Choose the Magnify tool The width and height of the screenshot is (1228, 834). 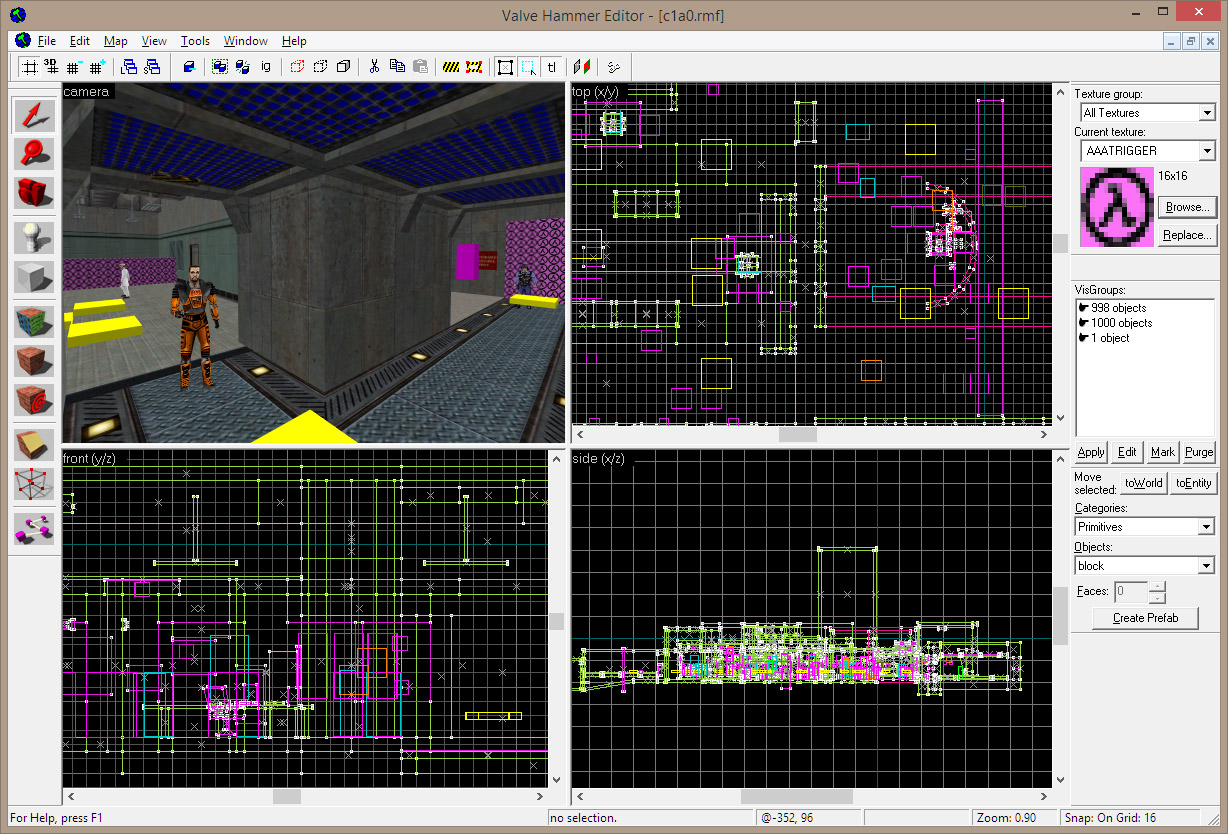[x=34, y=153]
